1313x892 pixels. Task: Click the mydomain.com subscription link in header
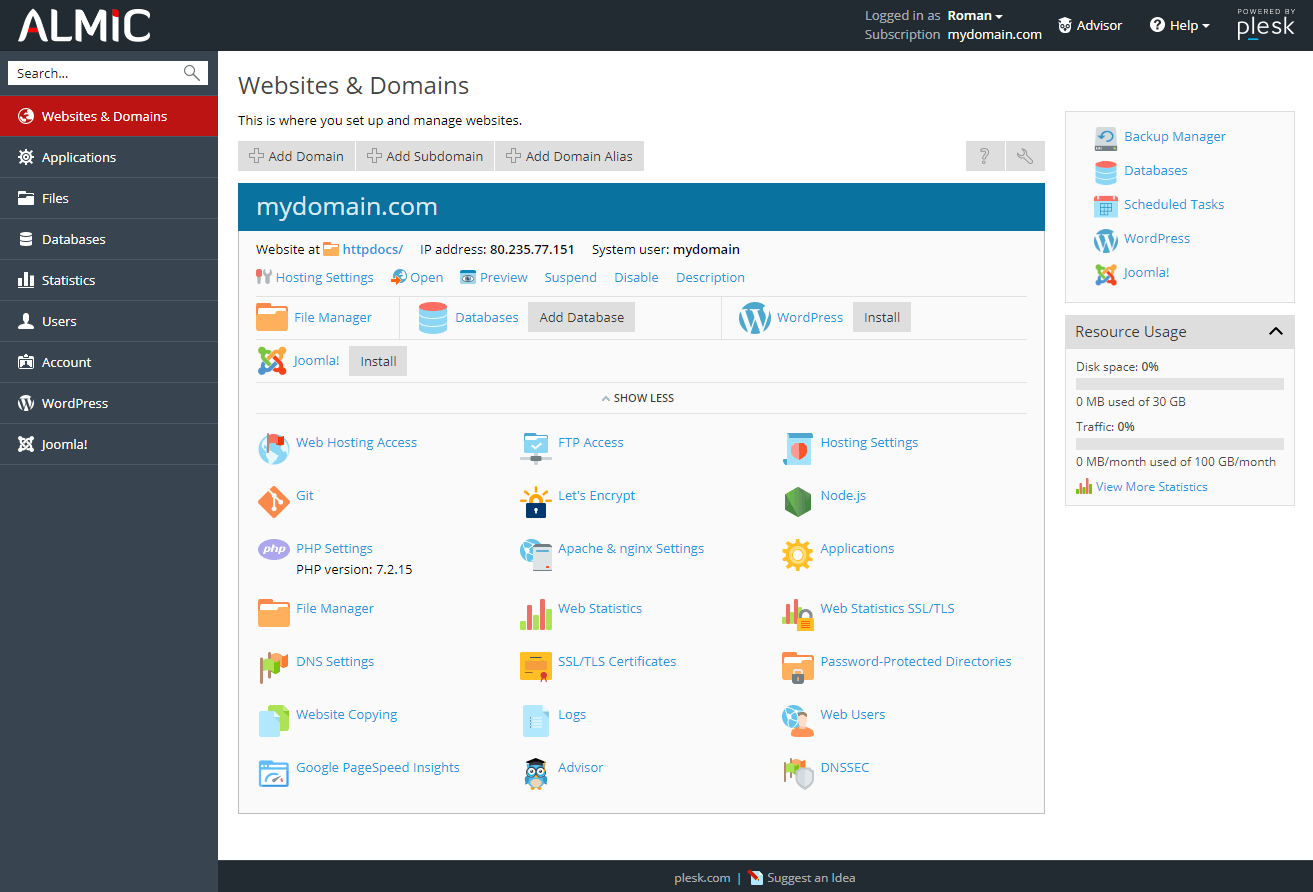point(995,34)
